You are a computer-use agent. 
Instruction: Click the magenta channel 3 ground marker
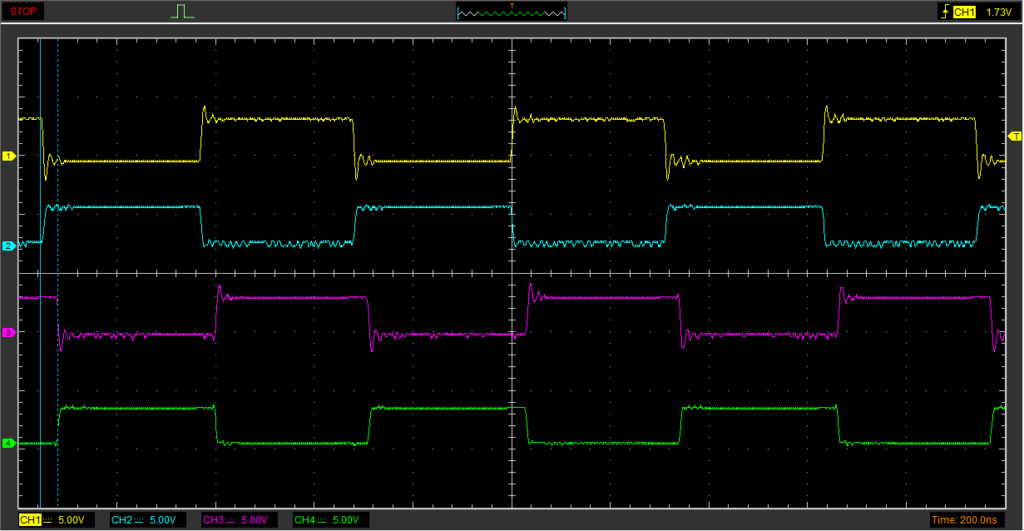(10, 331)
